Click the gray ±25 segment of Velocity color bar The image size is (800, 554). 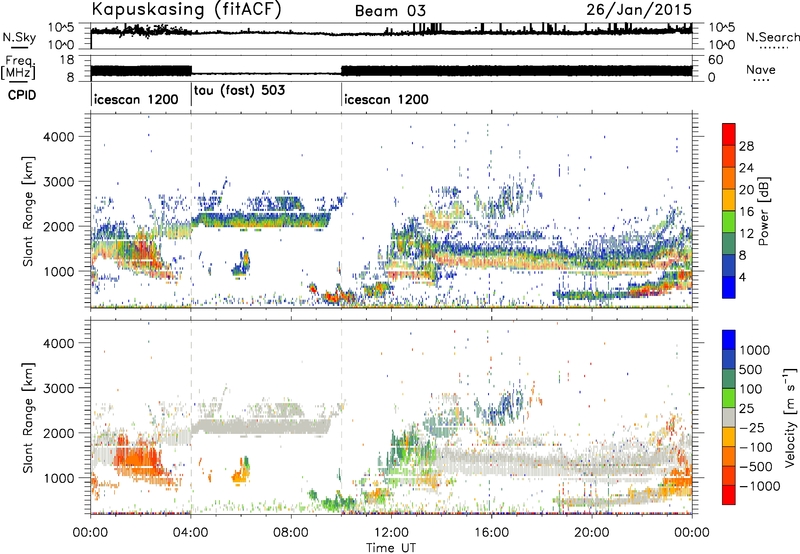point(729,417)
